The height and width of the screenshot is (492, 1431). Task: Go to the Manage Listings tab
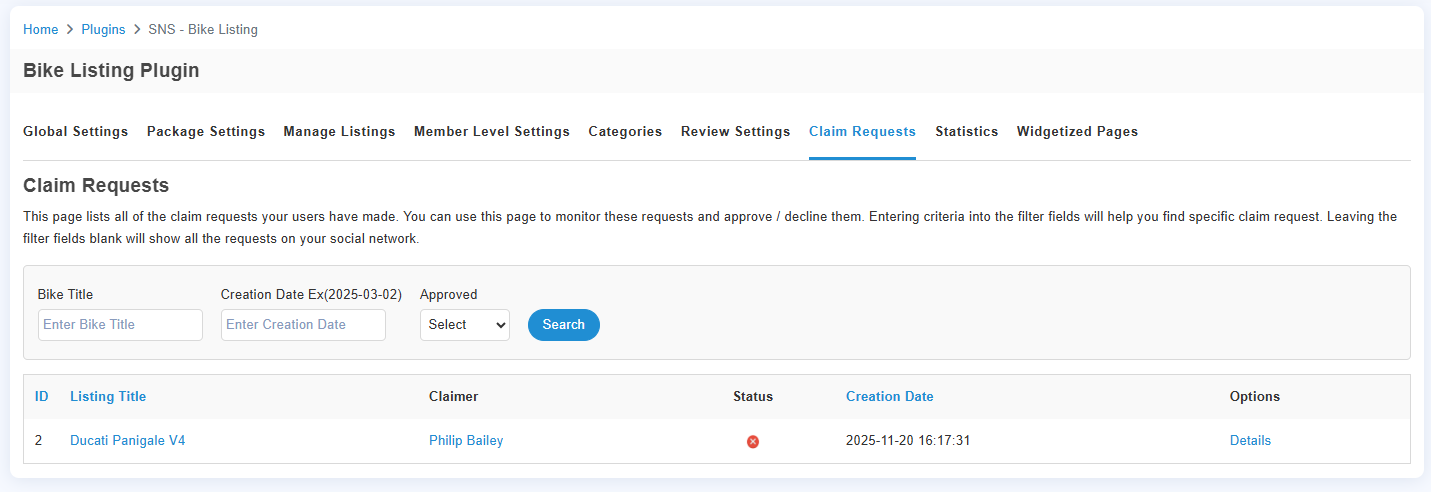click(x=339, y=131)
